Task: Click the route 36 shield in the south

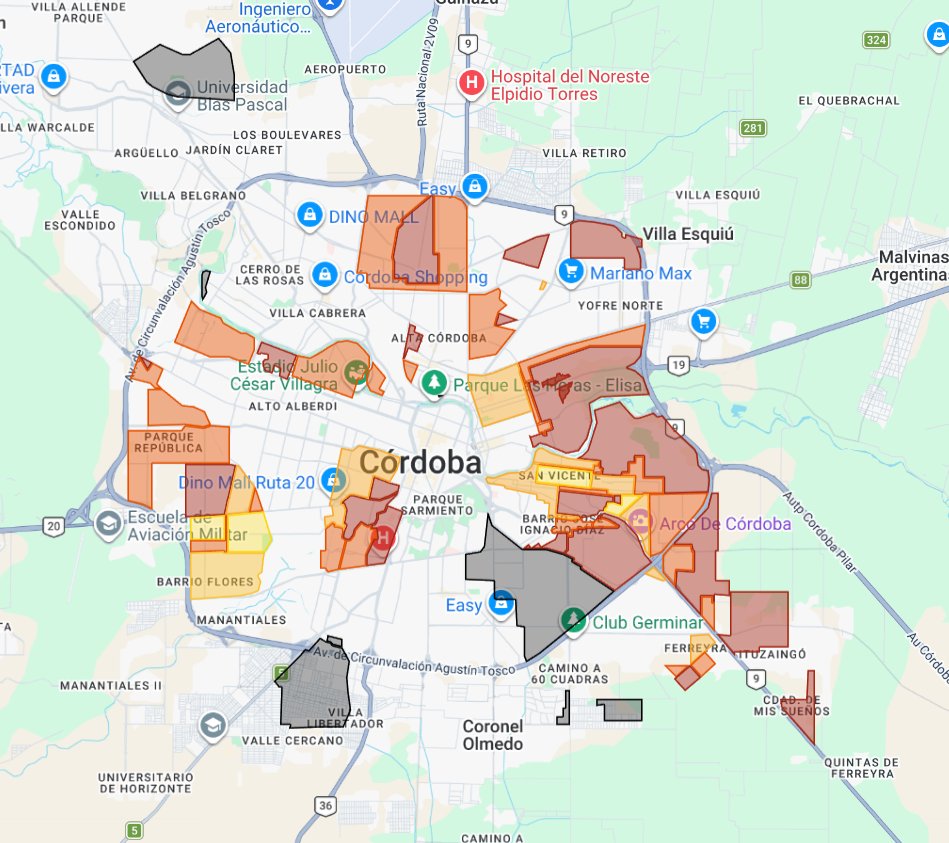Action: click(x=326, y=805)
